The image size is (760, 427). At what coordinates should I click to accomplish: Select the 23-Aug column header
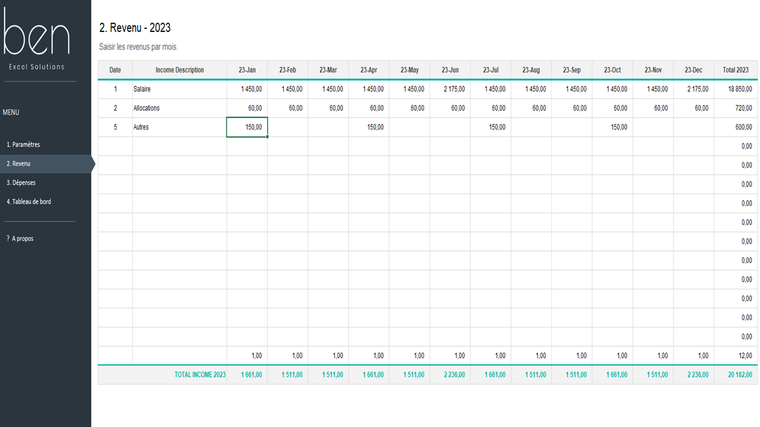point(531,70)
